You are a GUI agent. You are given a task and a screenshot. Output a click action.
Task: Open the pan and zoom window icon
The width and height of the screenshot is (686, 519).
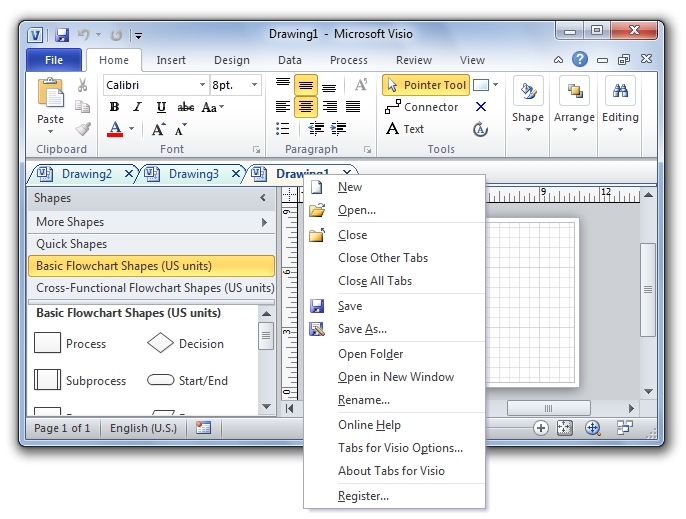point(593,428)
